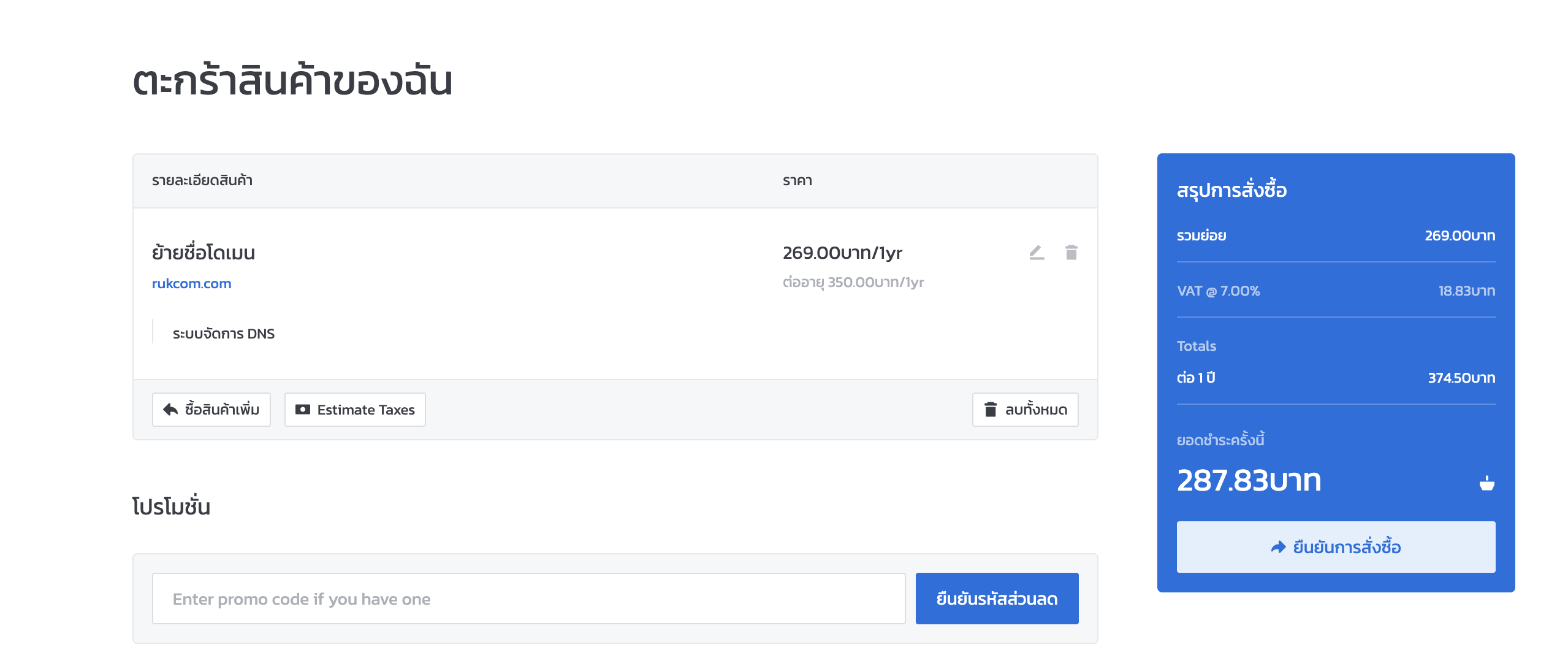Click the ยืนยันการสั่งซื้อ button text
Image resolution: width=1568 pixels, height=666 pixels.
pos(1347,546)
